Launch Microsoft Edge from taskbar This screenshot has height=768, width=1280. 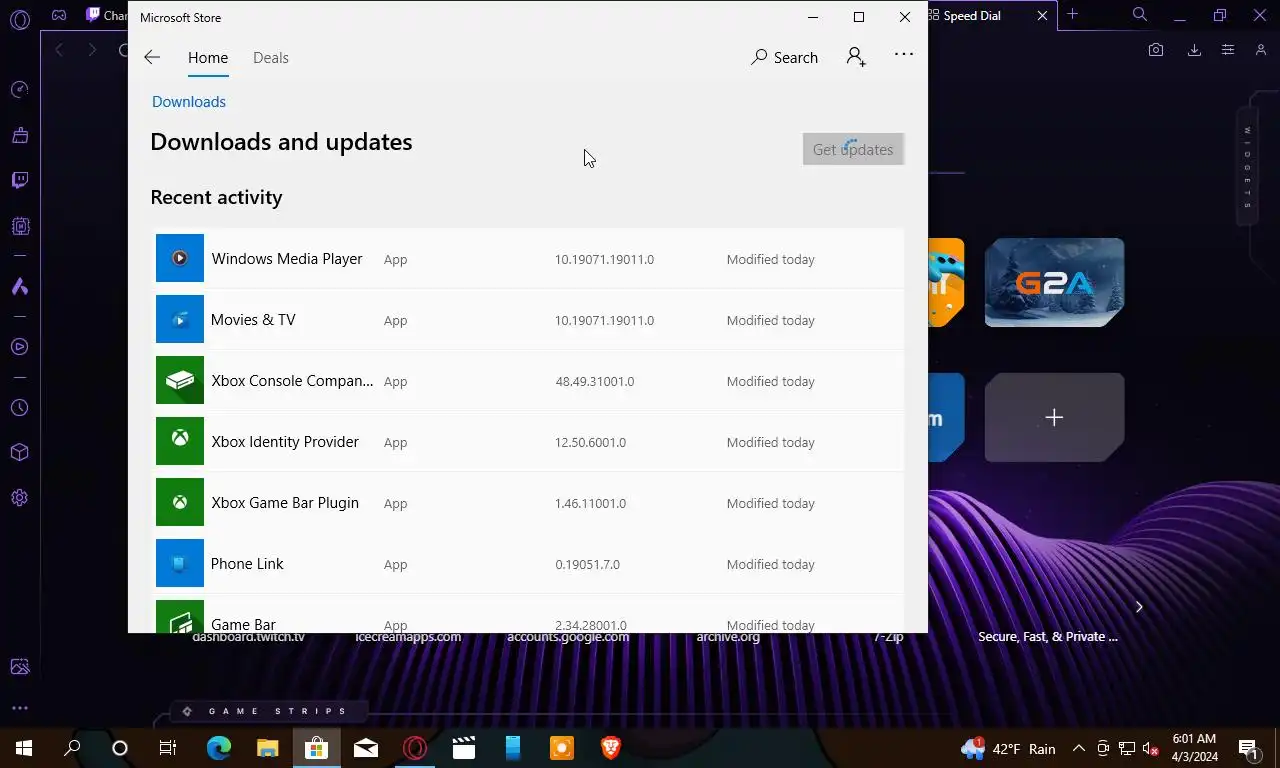pos(219,748)
